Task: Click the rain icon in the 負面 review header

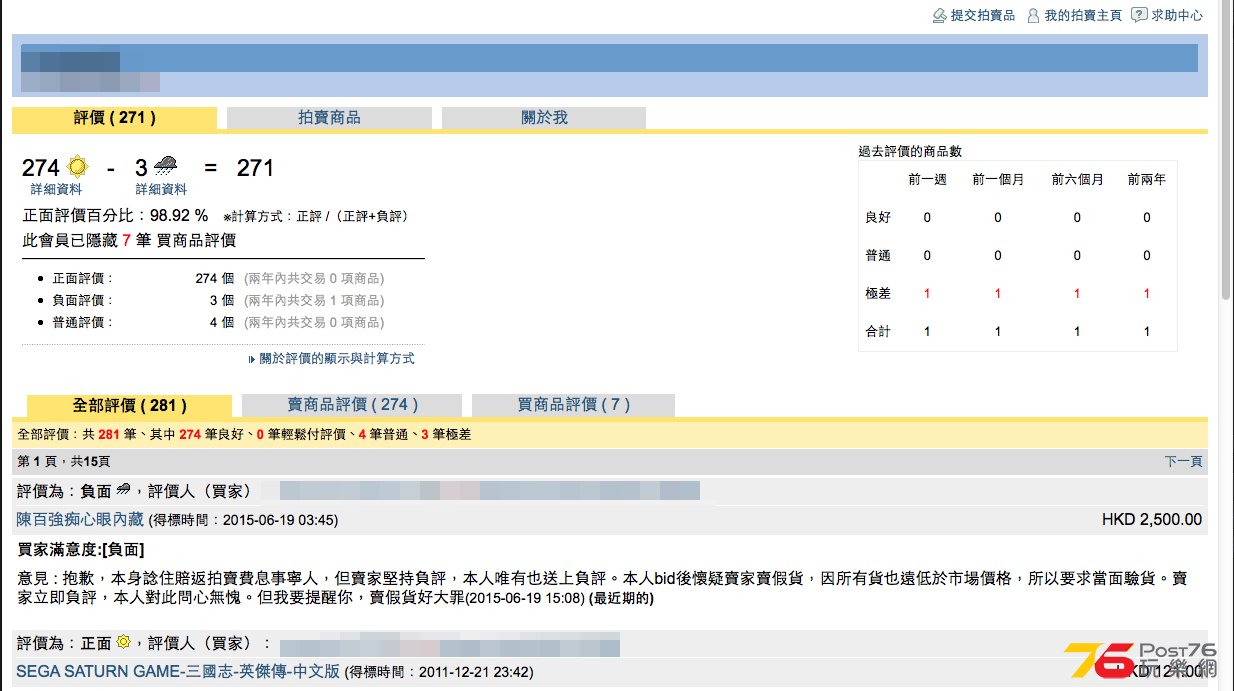Action: point(123,490)
